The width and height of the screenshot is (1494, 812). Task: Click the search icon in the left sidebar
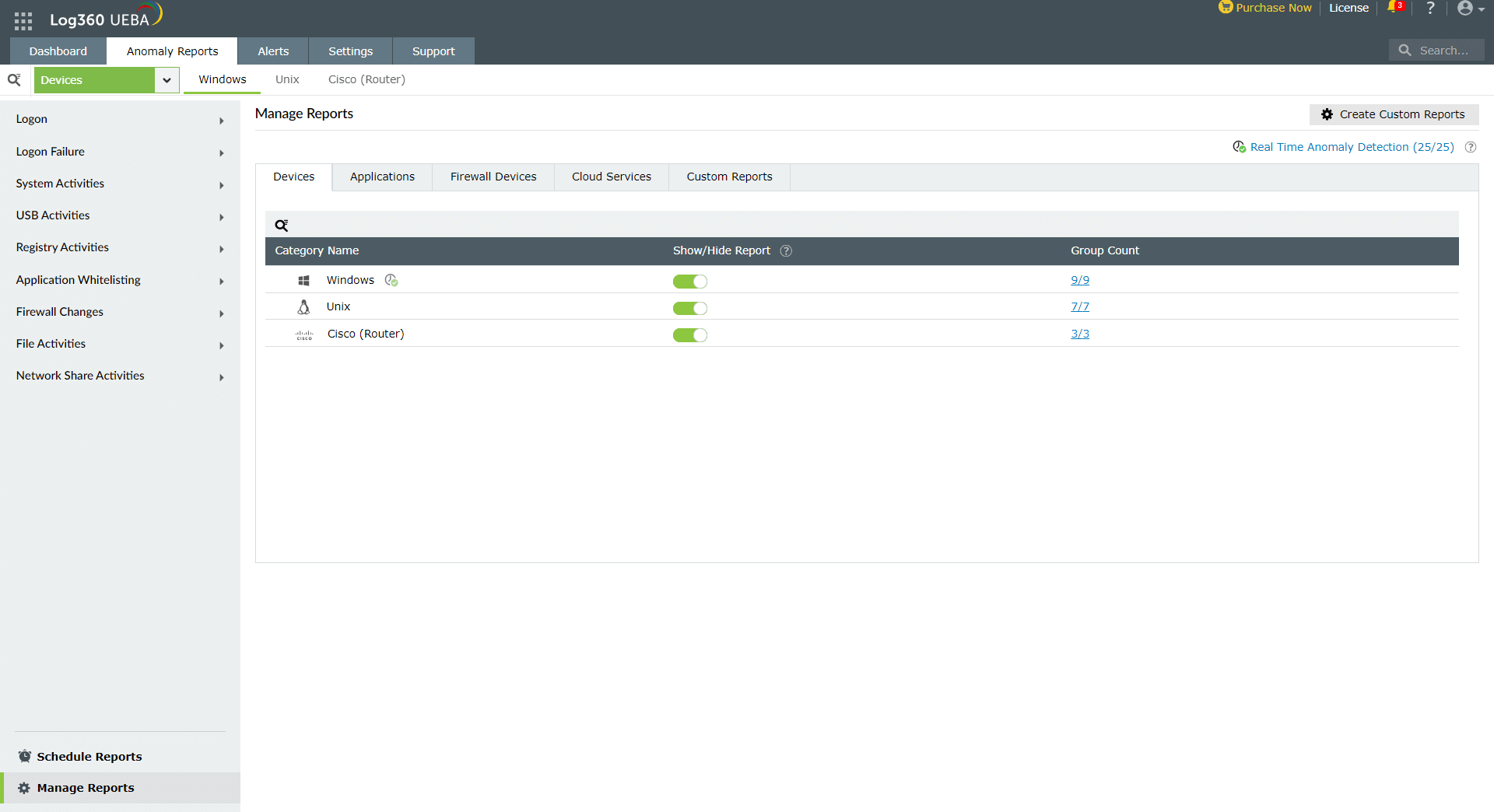[x=14, y=79]
